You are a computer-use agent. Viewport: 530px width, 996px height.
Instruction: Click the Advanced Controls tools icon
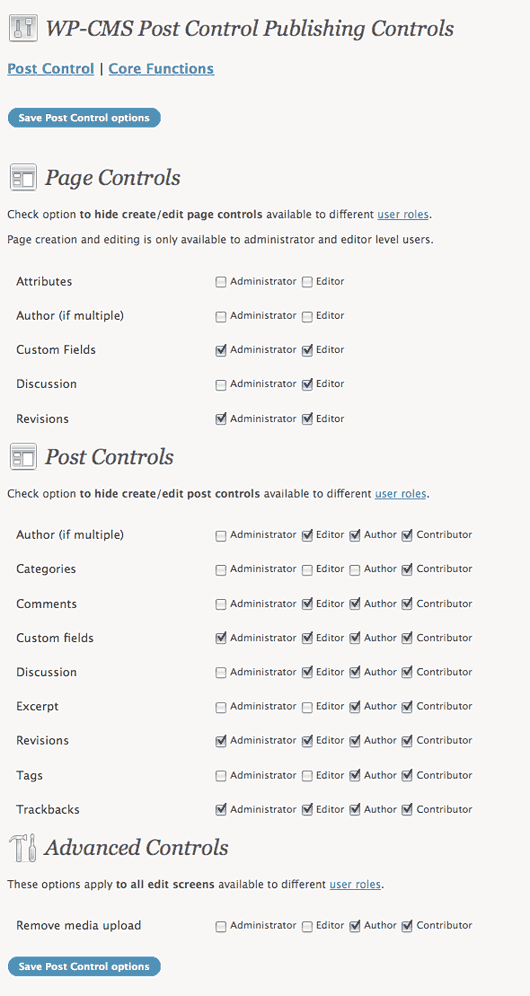[23, 847]
